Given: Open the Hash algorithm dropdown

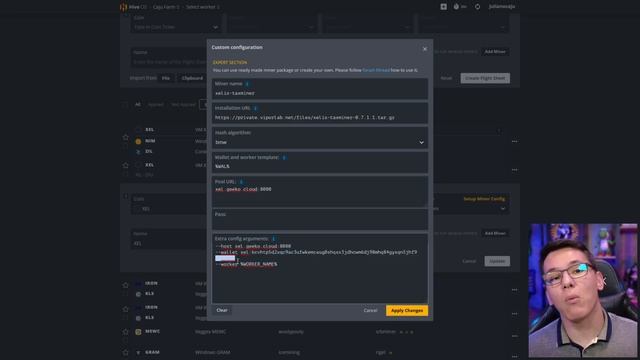Looking at the screenshot, I should tap(320, 138).
